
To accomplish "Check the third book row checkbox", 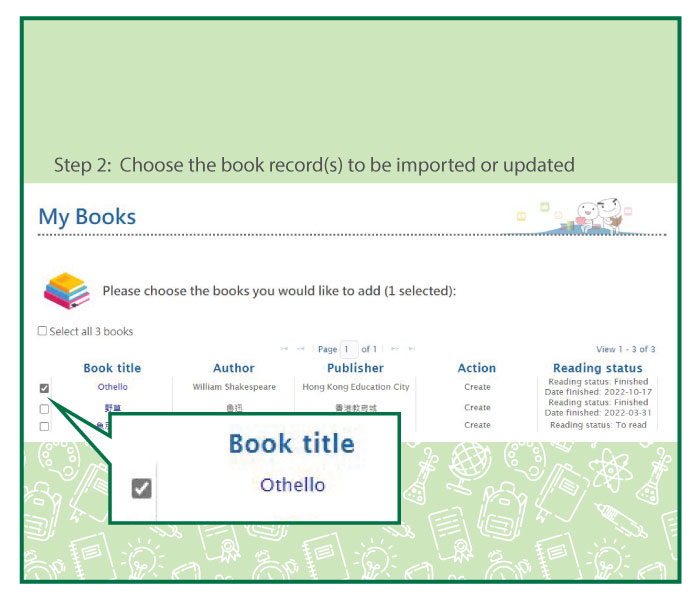I will 44,426.
